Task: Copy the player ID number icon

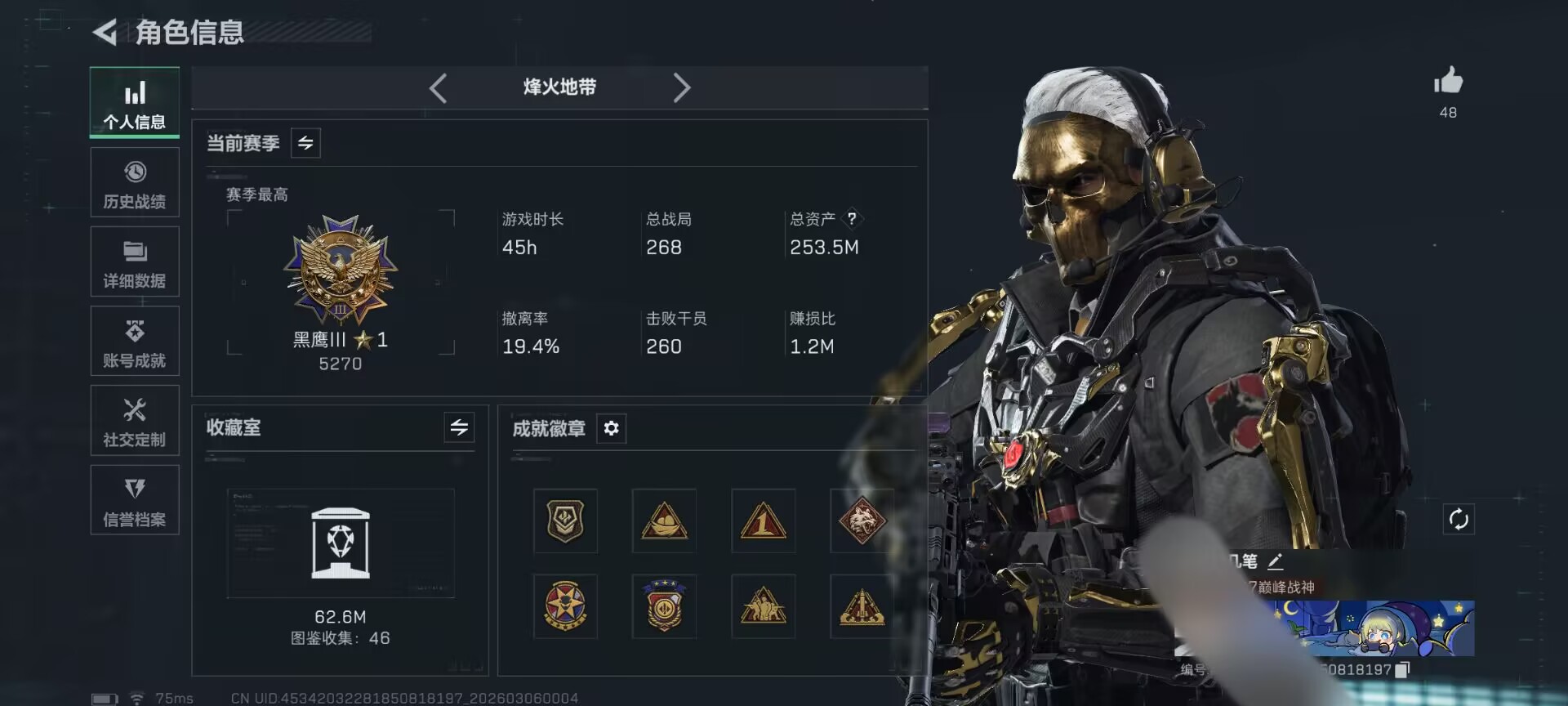Action: (1401, 670)
